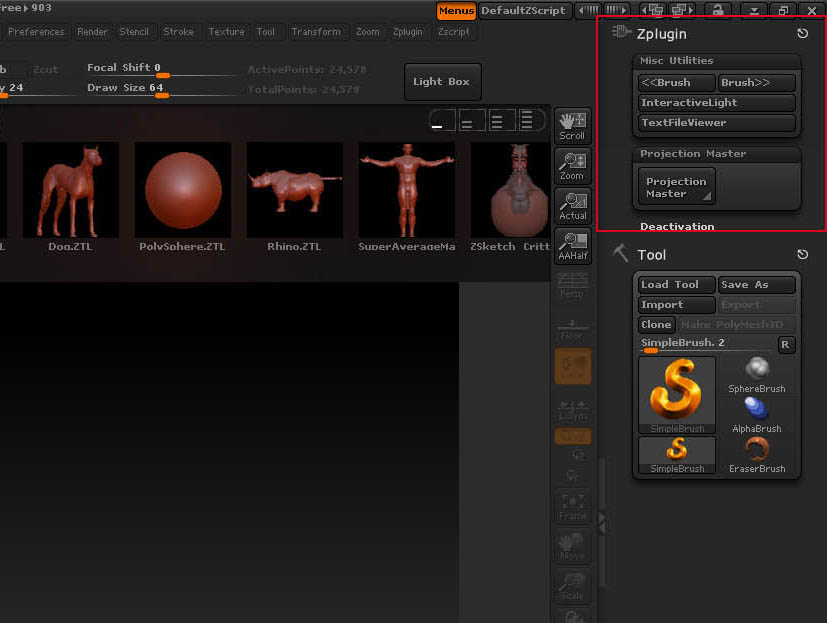Select the Zoom magnifier on the right shelf

572,166
